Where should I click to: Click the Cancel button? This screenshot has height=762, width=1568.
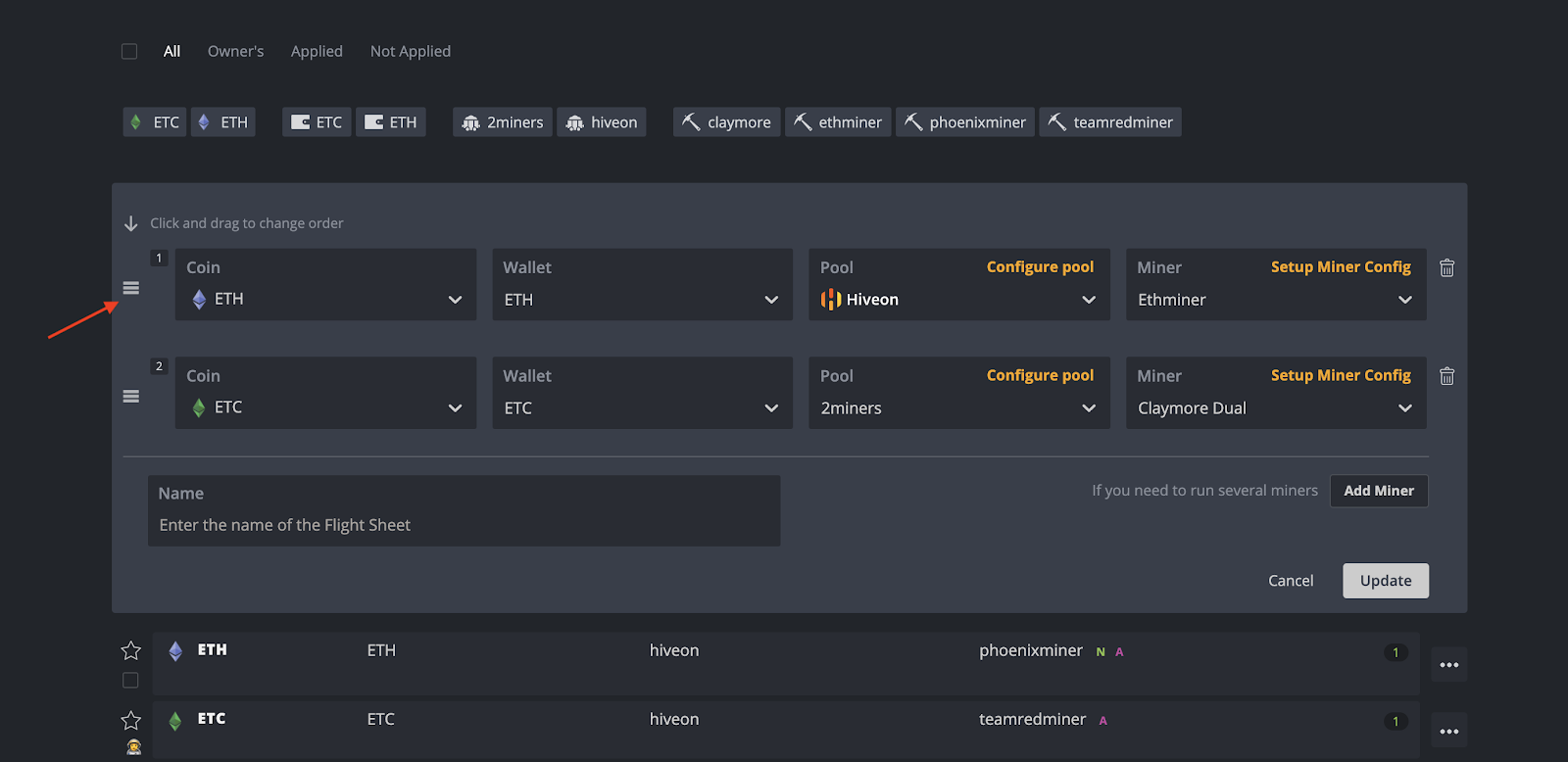click(1291, 581)
